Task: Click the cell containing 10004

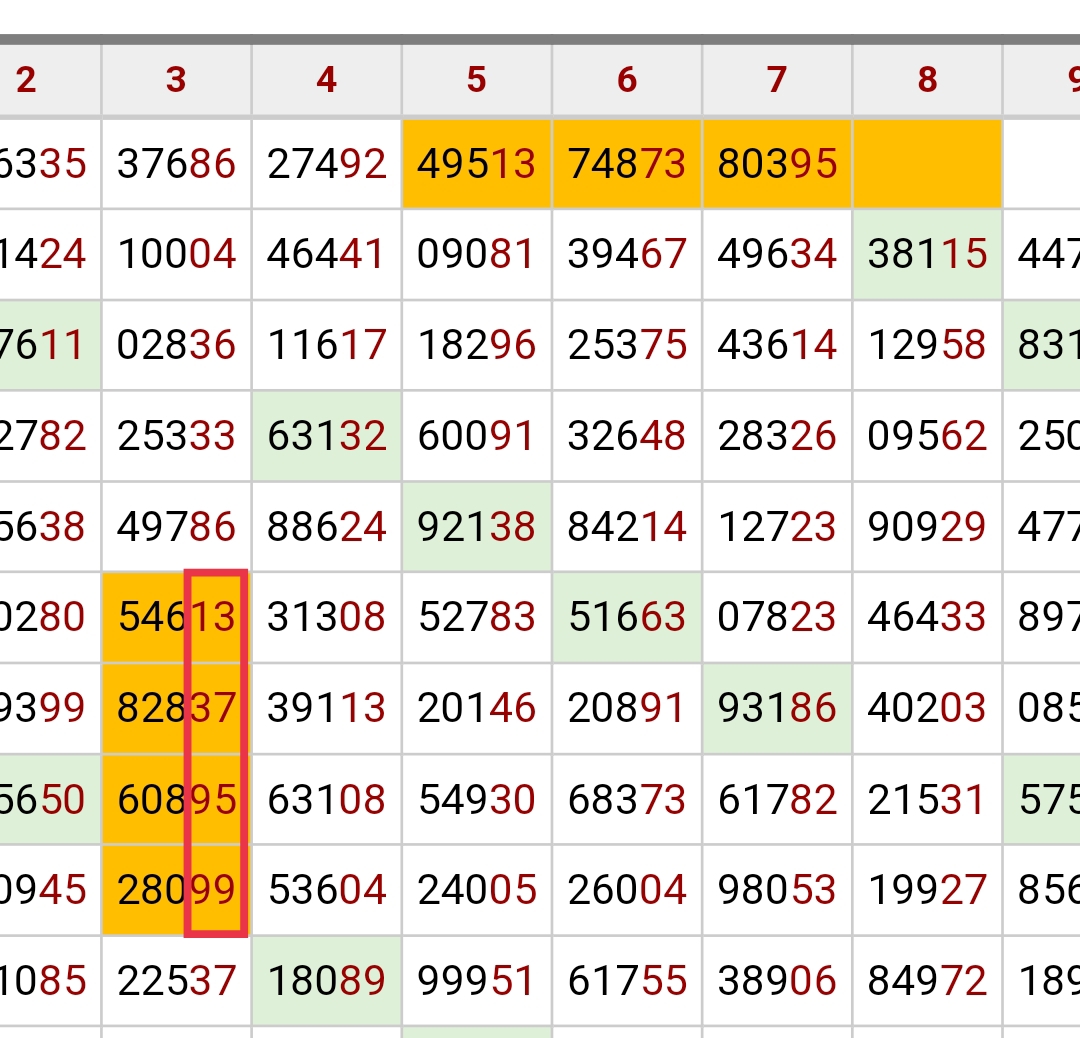Action: (176, 255)
